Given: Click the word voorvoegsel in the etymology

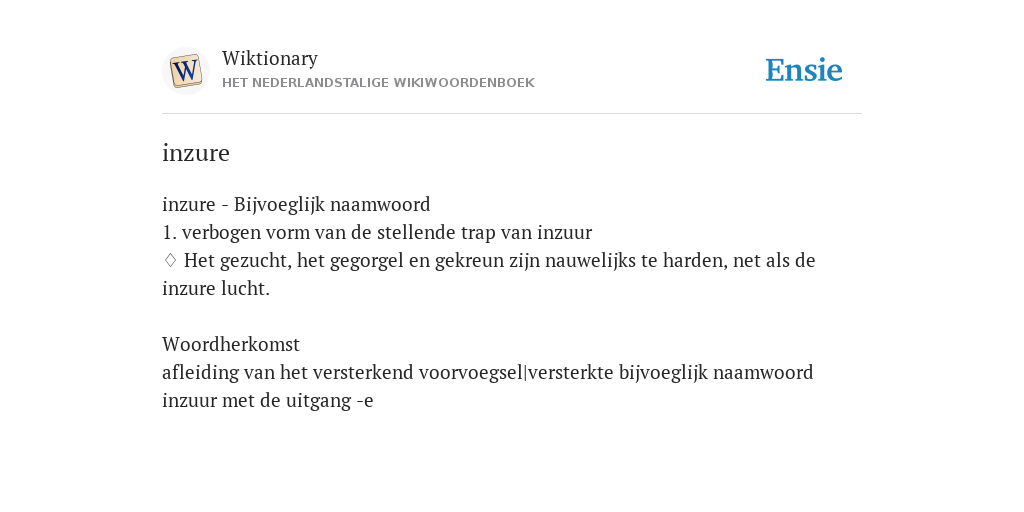Looking at the screenshot, I should point(472,372).
